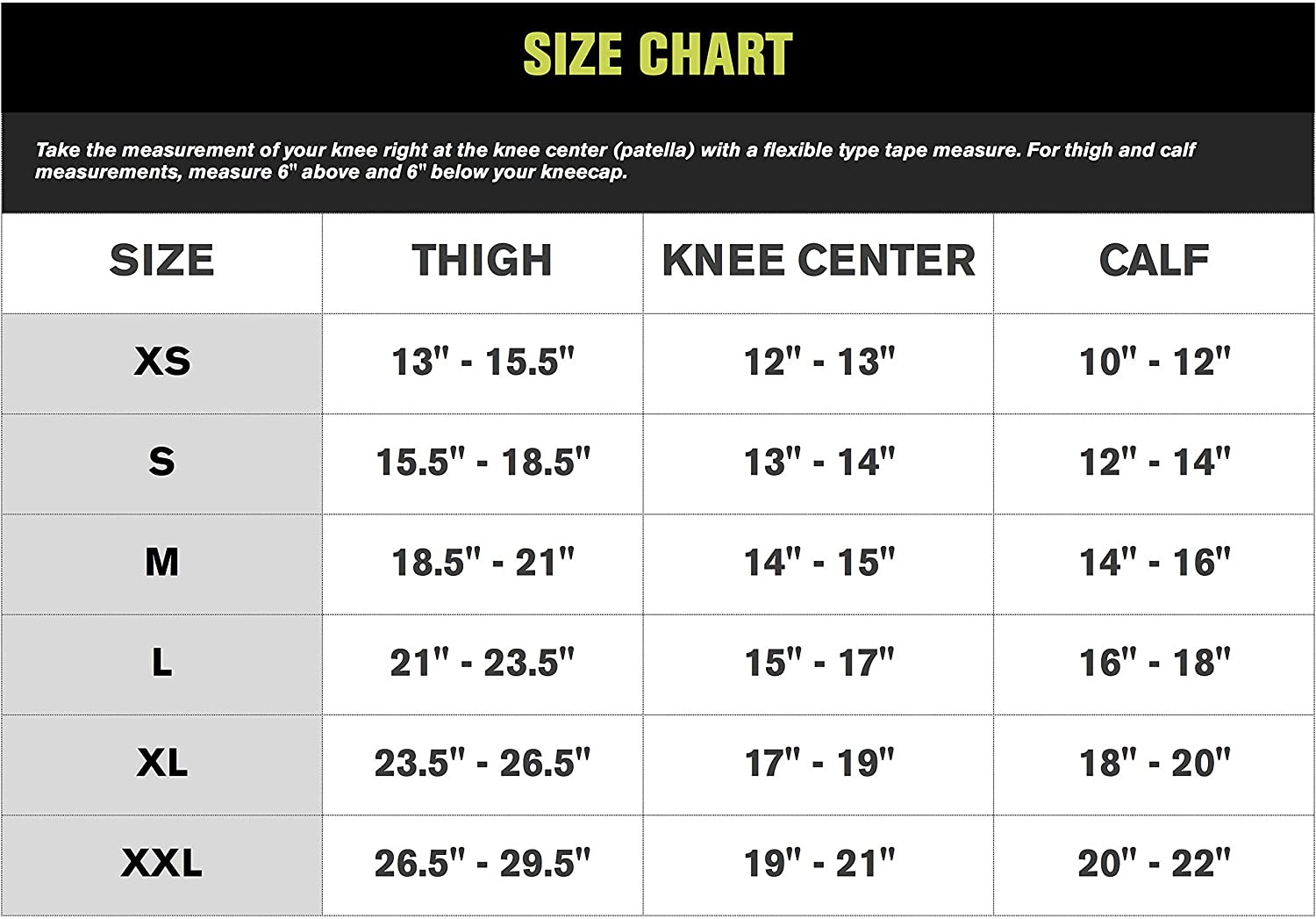Click thigh value 26.5" - 29.5"

click(483, 863)
